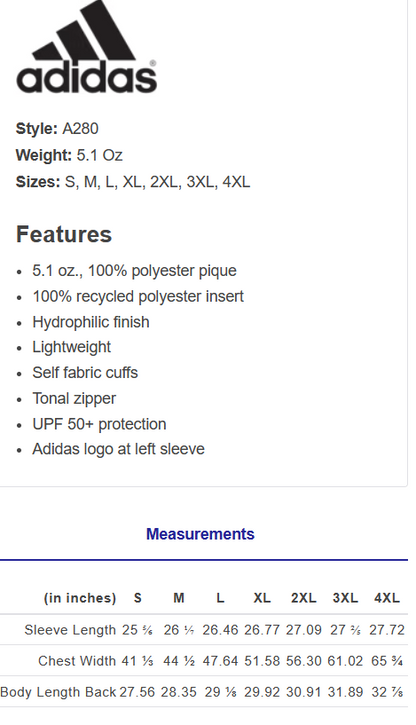This screenshot has width=416, height=725.
Task: Select the Style: A280 text
Action: pos(57,129)
